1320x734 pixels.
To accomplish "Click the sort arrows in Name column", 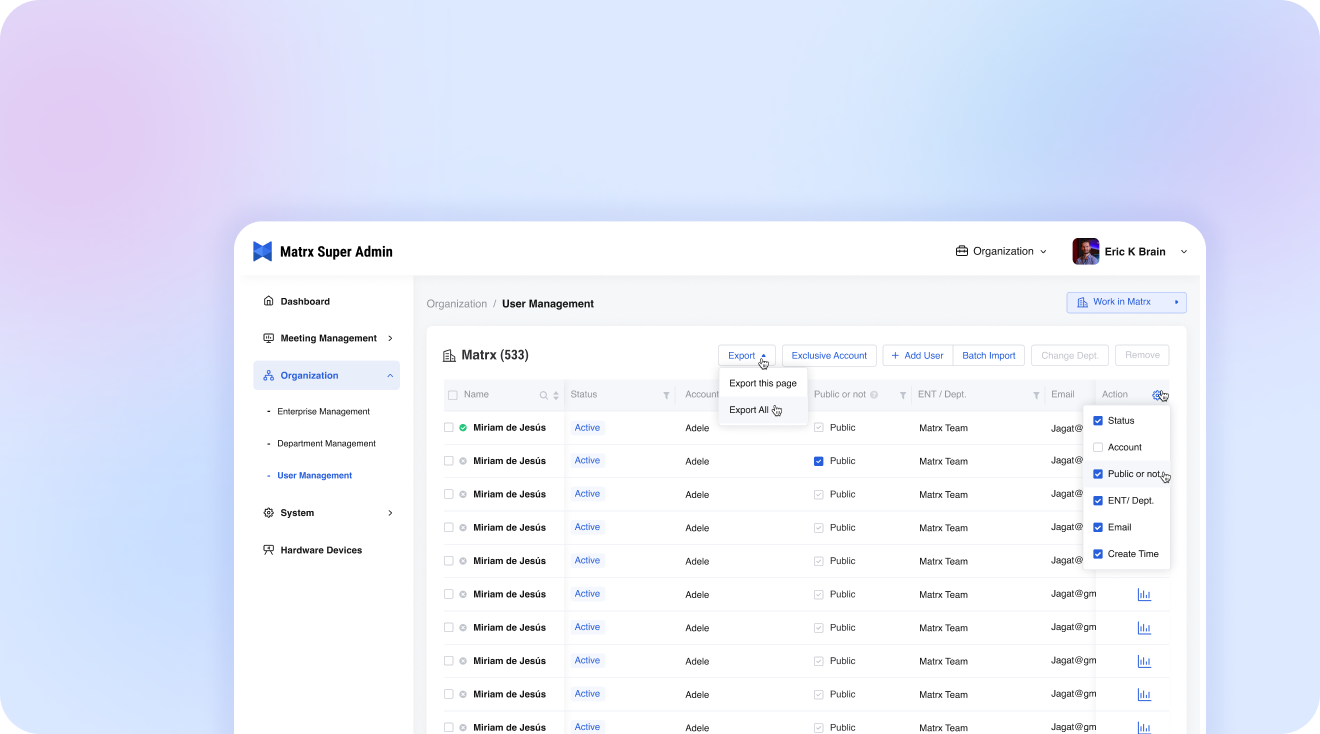I will [556, 395].
